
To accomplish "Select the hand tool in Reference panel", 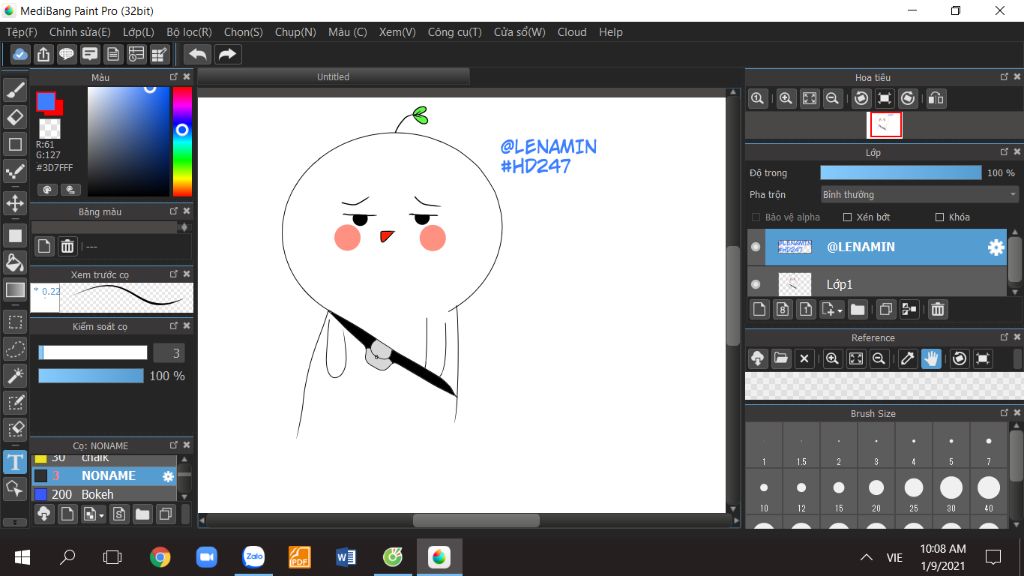I will coord(931,359).
